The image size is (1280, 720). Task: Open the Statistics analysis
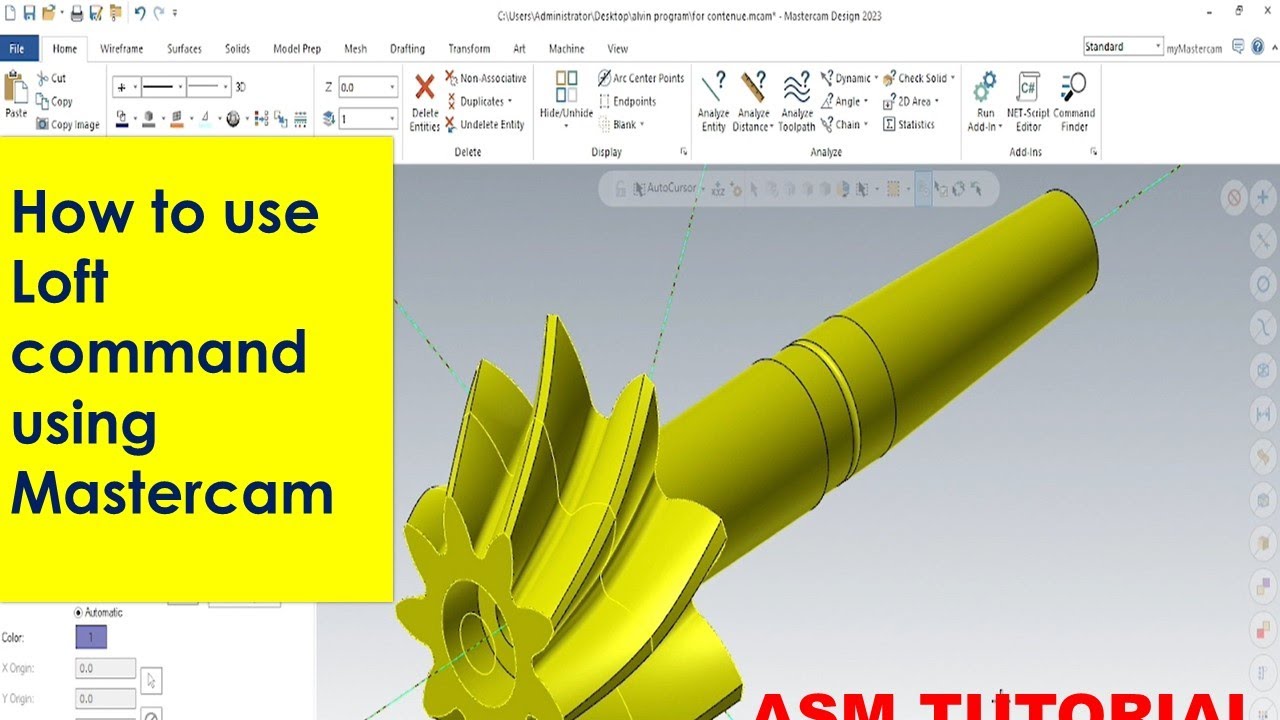click(909, 125)
